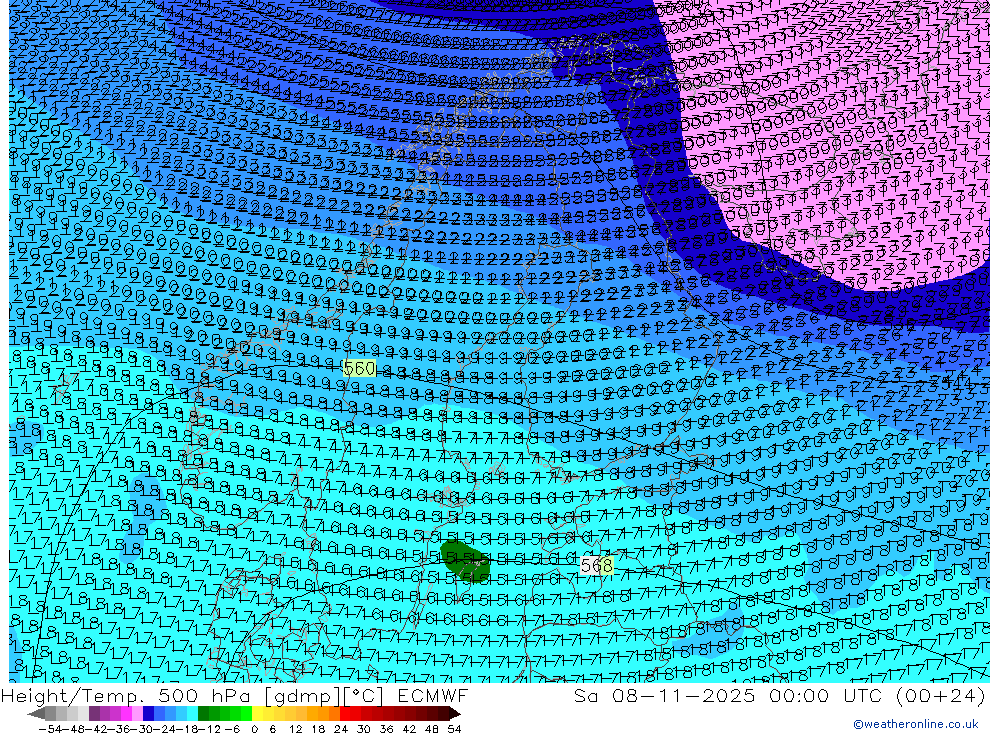Click the '12' scale label
The width and height of the screenshot is (1000, 733).
pos(296,729)
